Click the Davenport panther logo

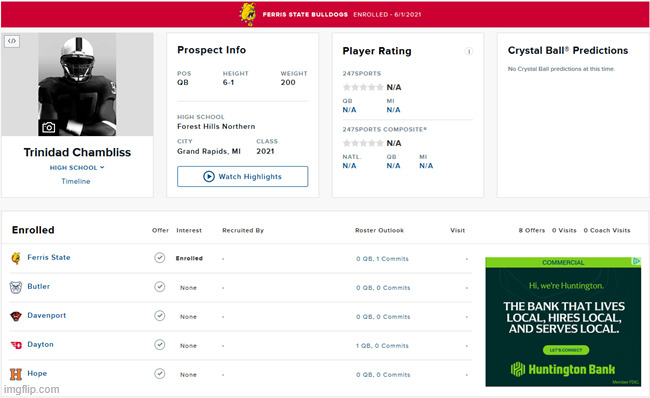16,316
